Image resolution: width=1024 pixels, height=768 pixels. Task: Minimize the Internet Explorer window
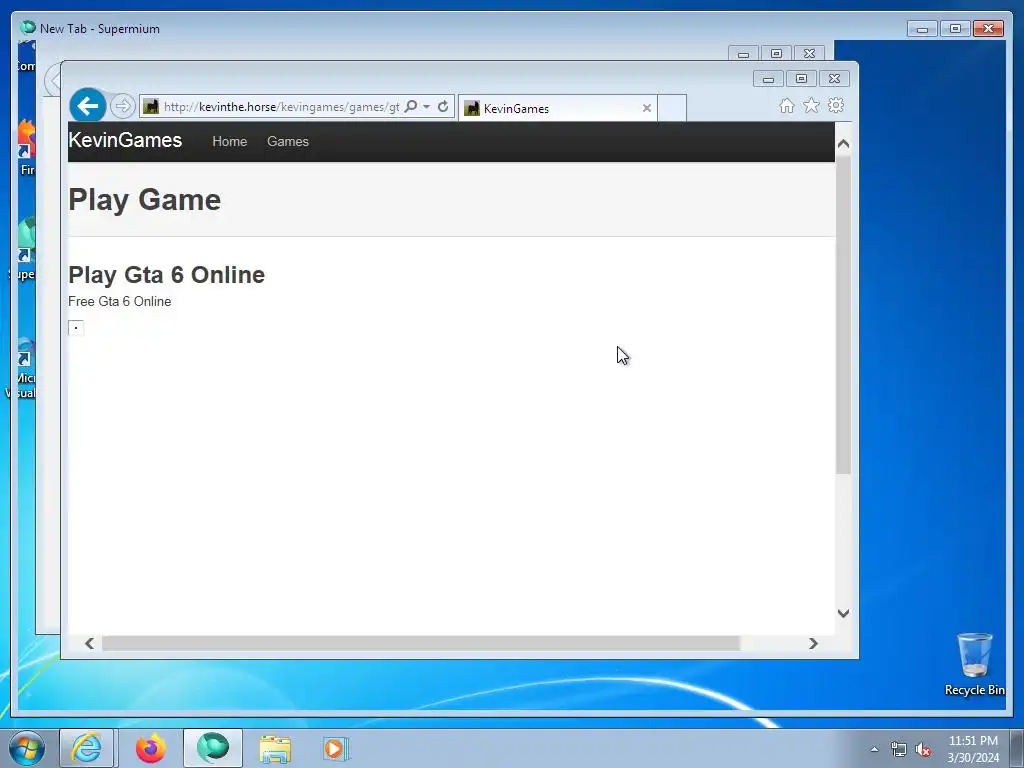pos(768,79)
